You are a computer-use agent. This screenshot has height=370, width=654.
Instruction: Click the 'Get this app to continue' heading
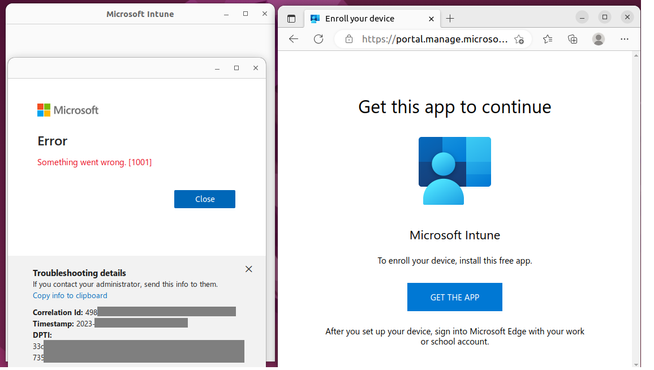(x=455, y=107)
